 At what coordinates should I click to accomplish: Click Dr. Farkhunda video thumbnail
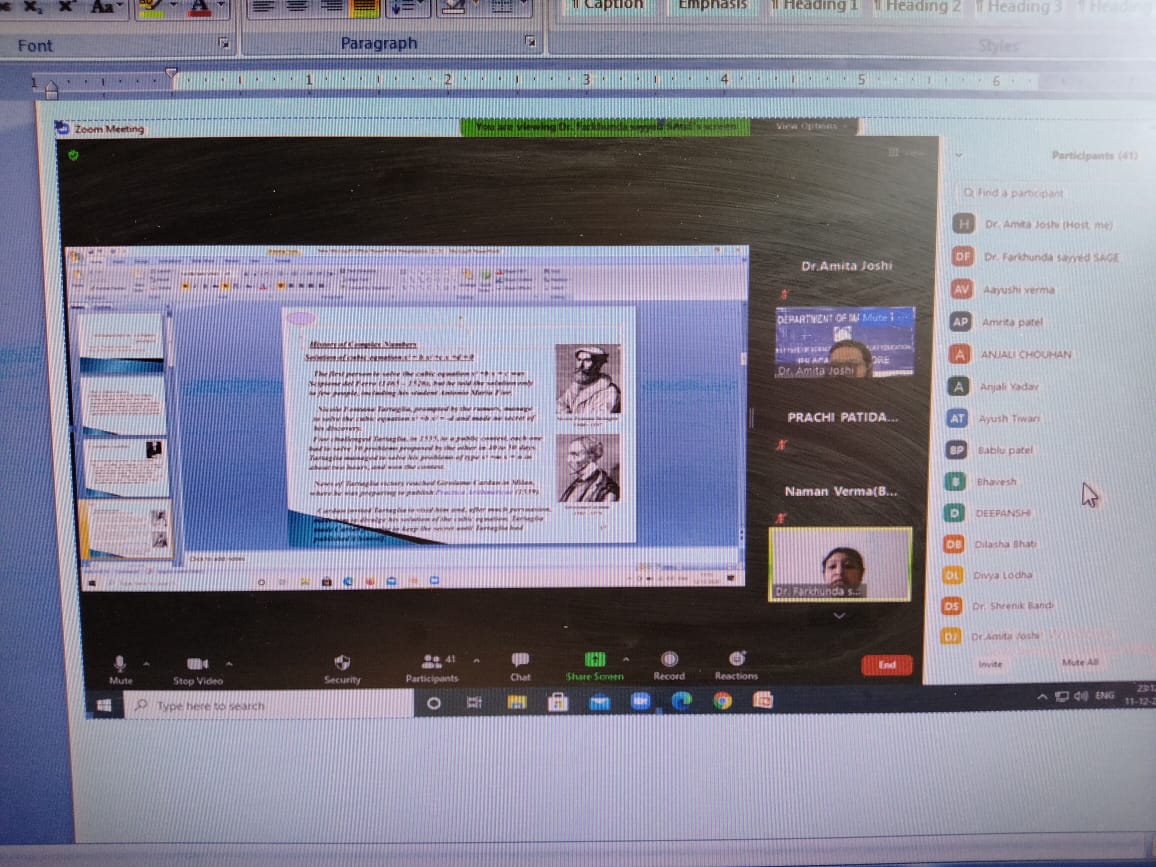tap(840, 564)
